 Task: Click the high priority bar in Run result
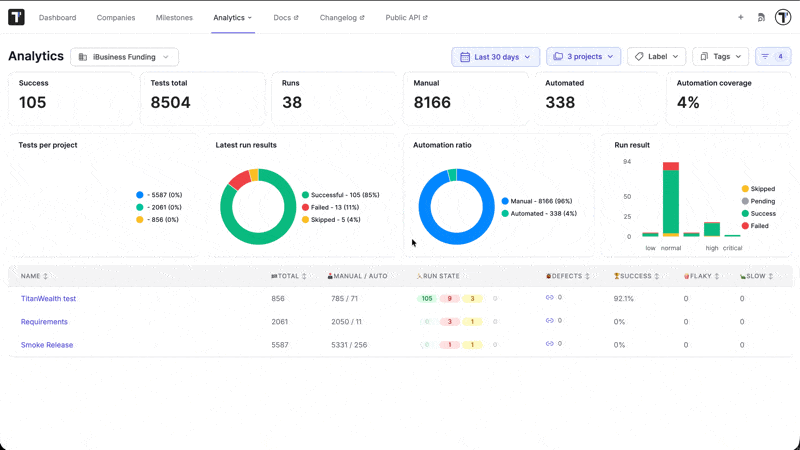tap(712, 229)
